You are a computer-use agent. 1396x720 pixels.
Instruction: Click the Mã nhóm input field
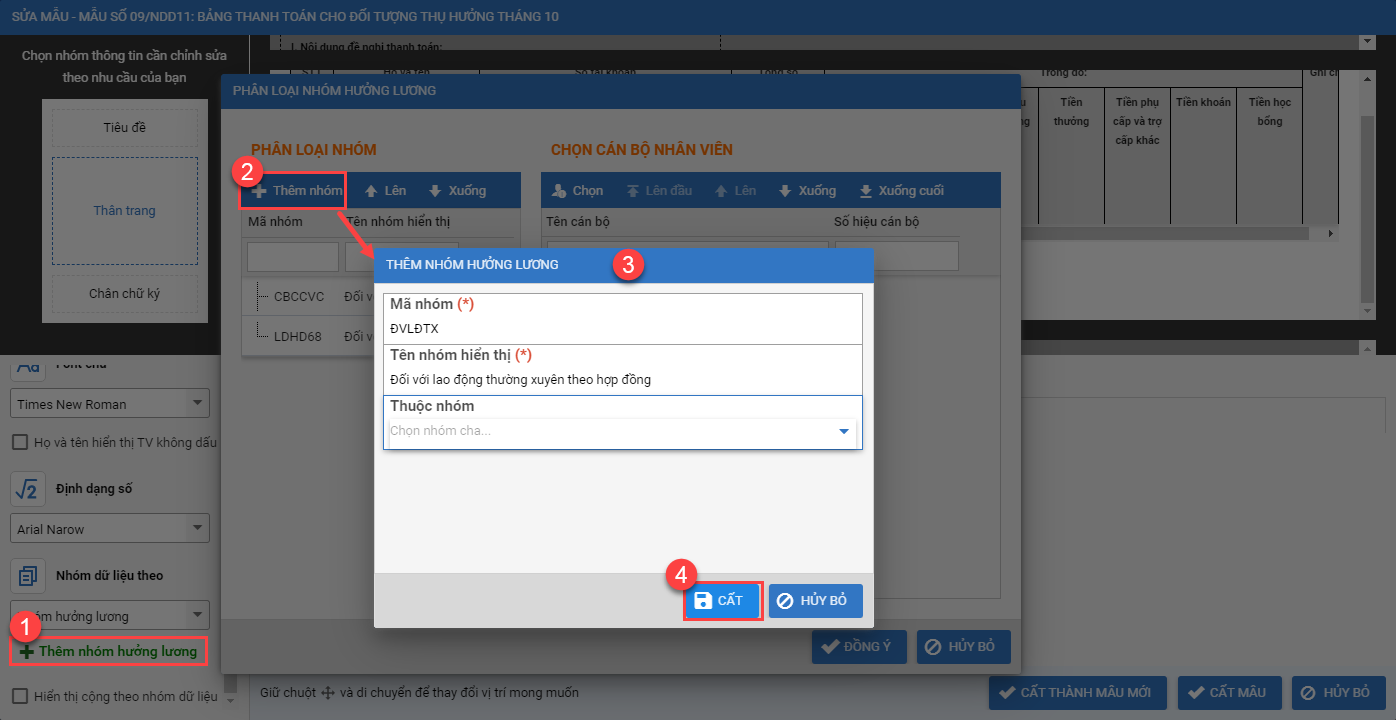pyautogui.click(x=622, y=328)
